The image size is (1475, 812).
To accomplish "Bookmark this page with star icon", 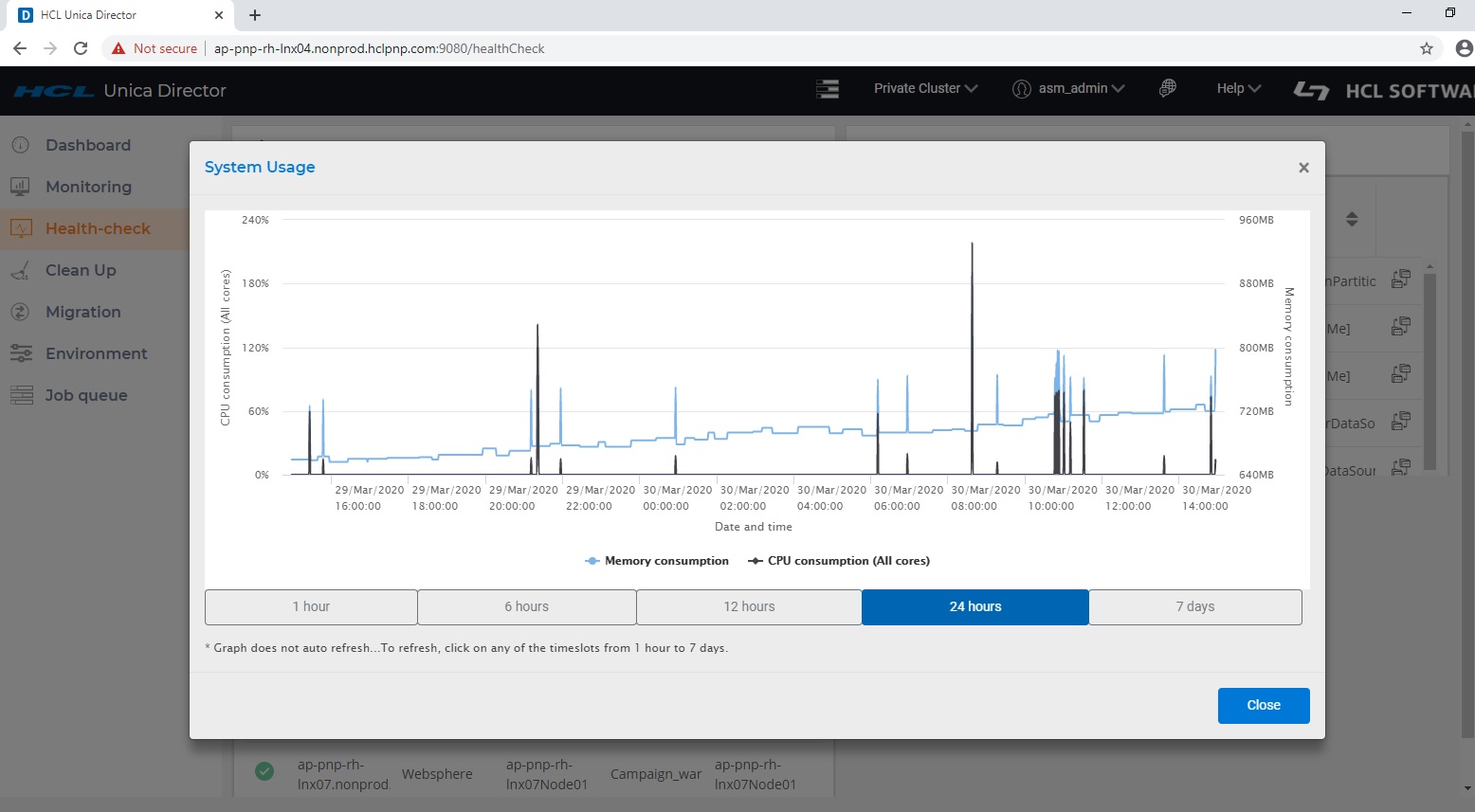I will 1426,48.
